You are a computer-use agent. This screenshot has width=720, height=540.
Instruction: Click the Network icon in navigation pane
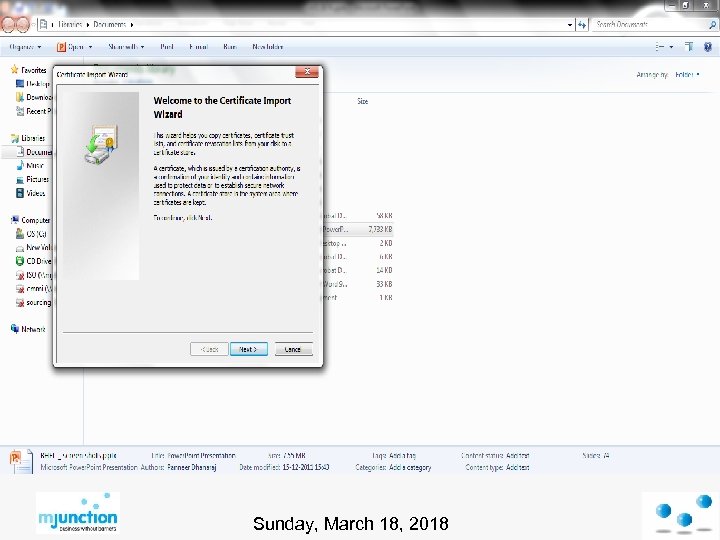(x=15, y=329)
